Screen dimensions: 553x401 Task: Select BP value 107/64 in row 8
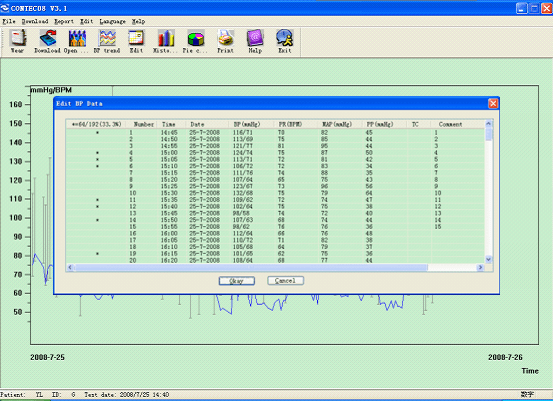(x=243, y=180)
